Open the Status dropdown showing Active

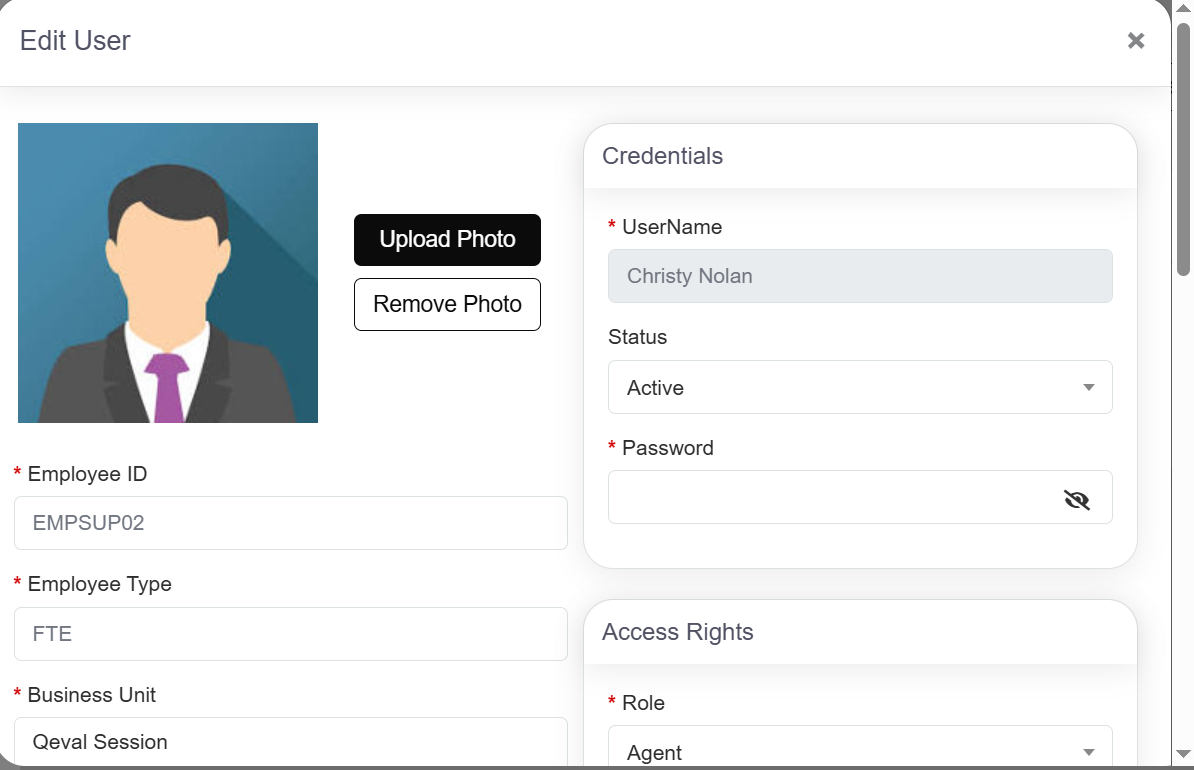pos(860,388)
